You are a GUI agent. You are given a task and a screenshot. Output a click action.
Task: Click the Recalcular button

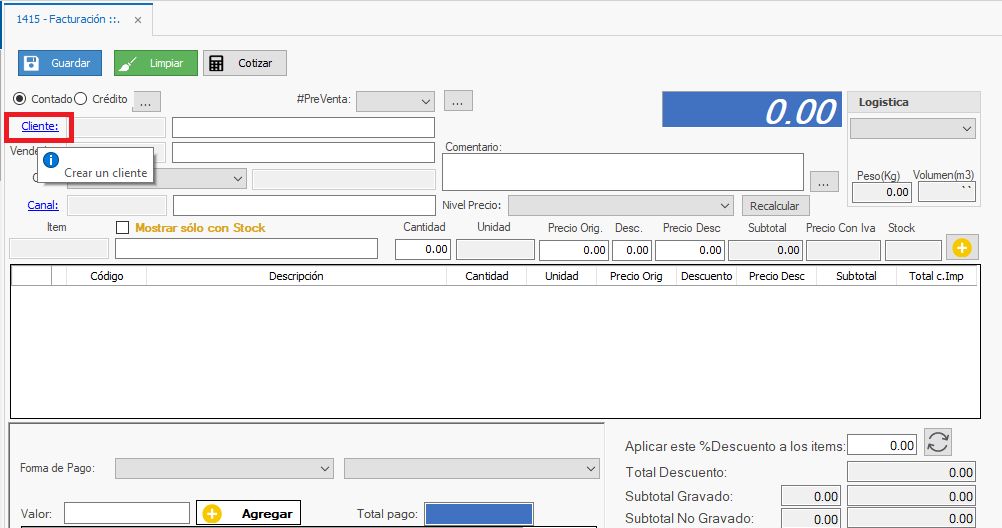[x=775, y=206]
